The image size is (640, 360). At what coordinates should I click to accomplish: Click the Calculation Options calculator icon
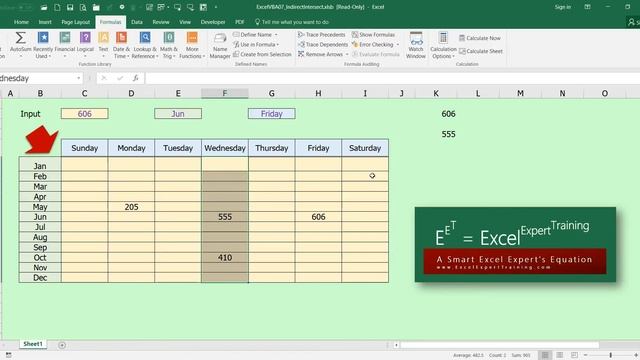(x=443, y=38)
